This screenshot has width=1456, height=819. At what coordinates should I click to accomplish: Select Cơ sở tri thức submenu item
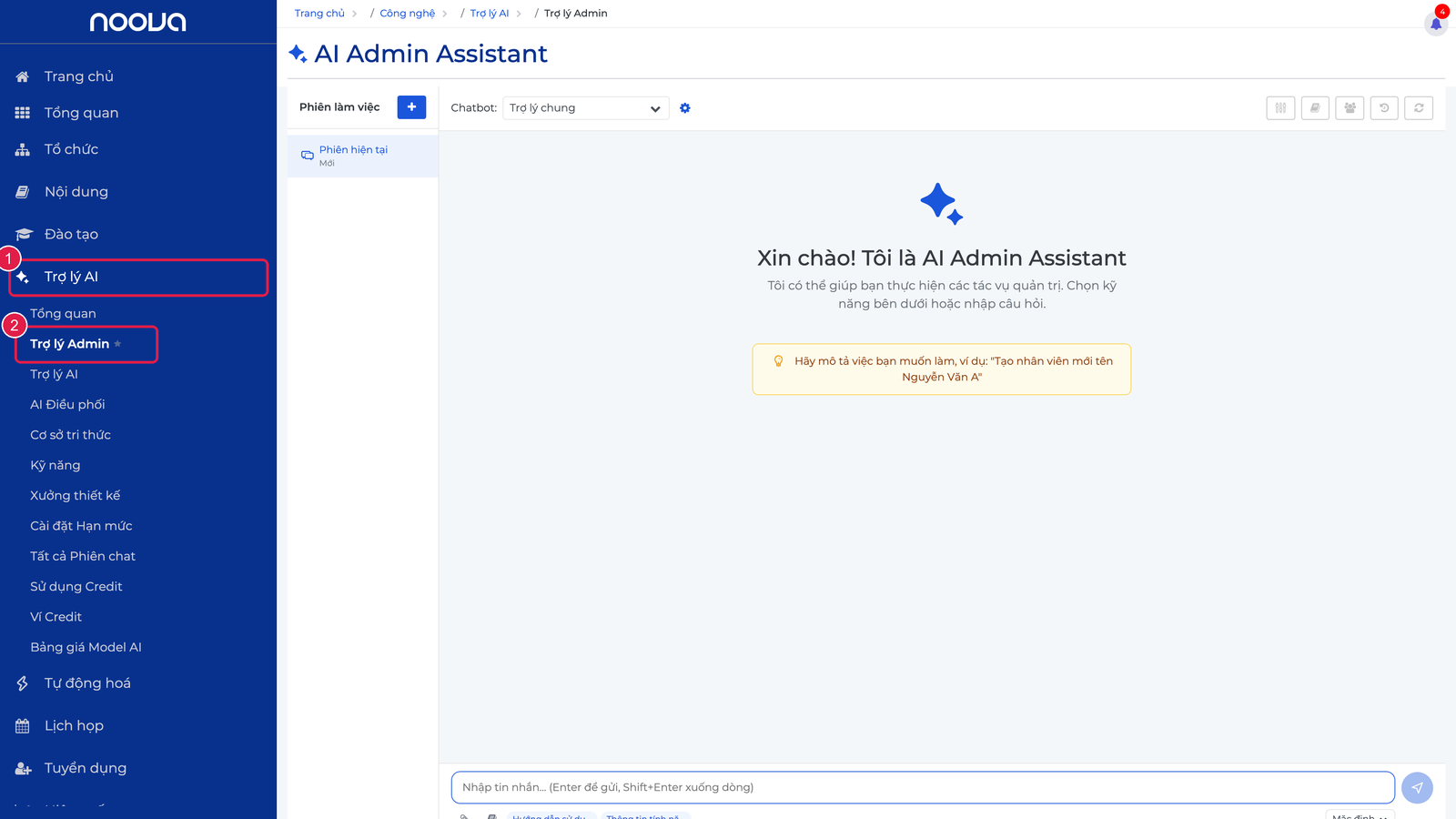pos(70,435)
